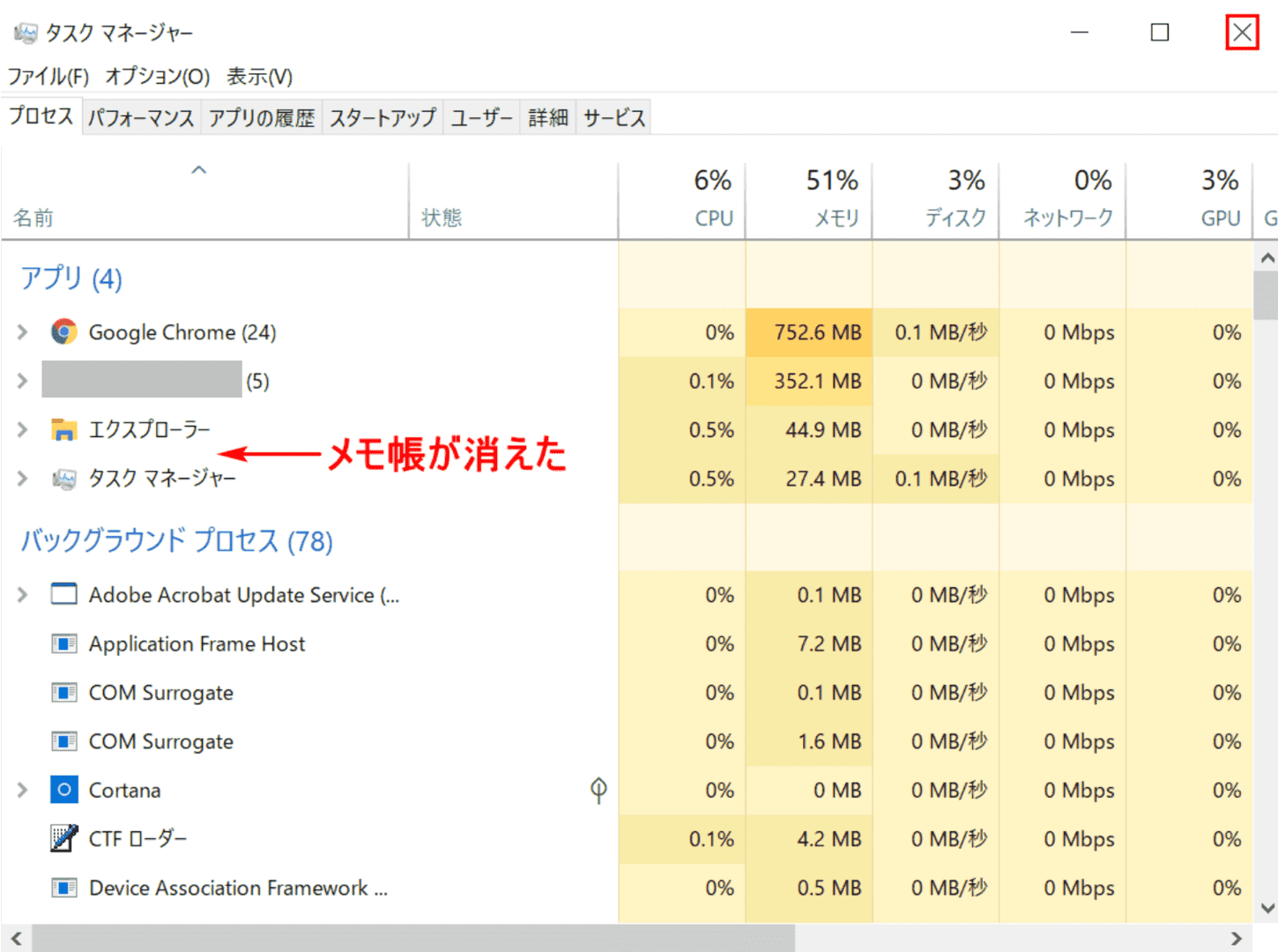This screenshot has height=952, width=1278.
Task: Click the 352.1 MB memory cell
Action: coord(809,381)
